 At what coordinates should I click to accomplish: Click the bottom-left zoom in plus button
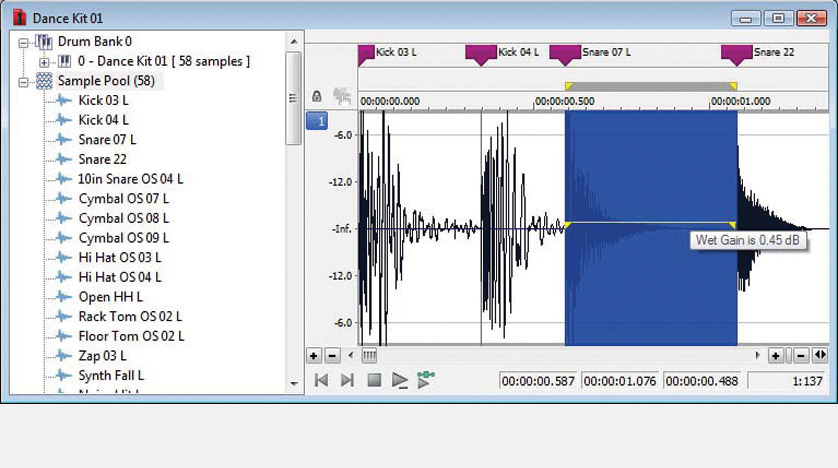(x=313, y=355)
